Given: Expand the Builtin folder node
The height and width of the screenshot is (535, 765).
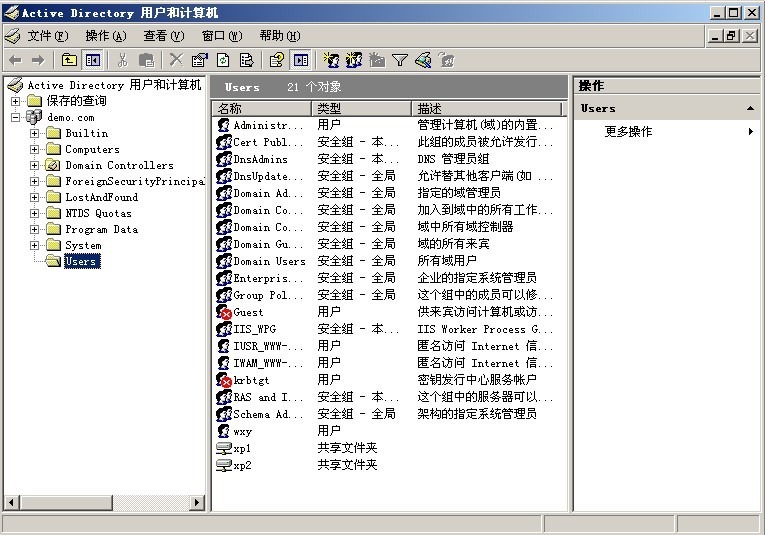Looking at the screenshot, I should 34,133.
